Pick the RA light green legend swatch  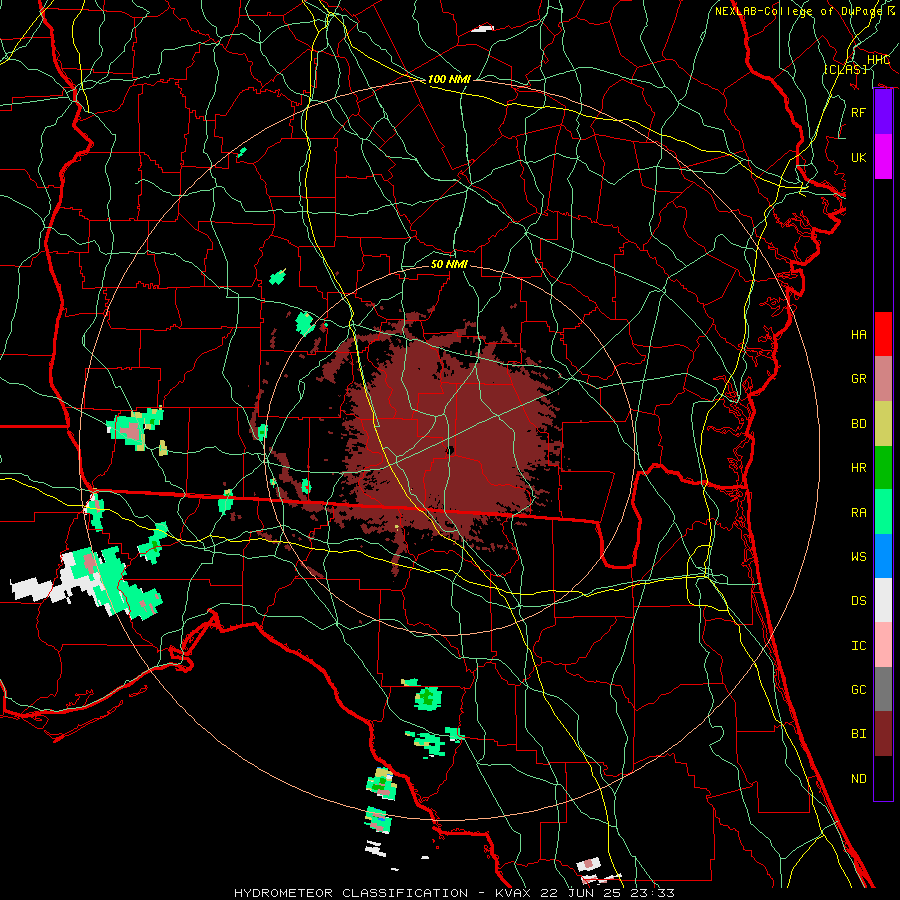[x=883, y=511]
